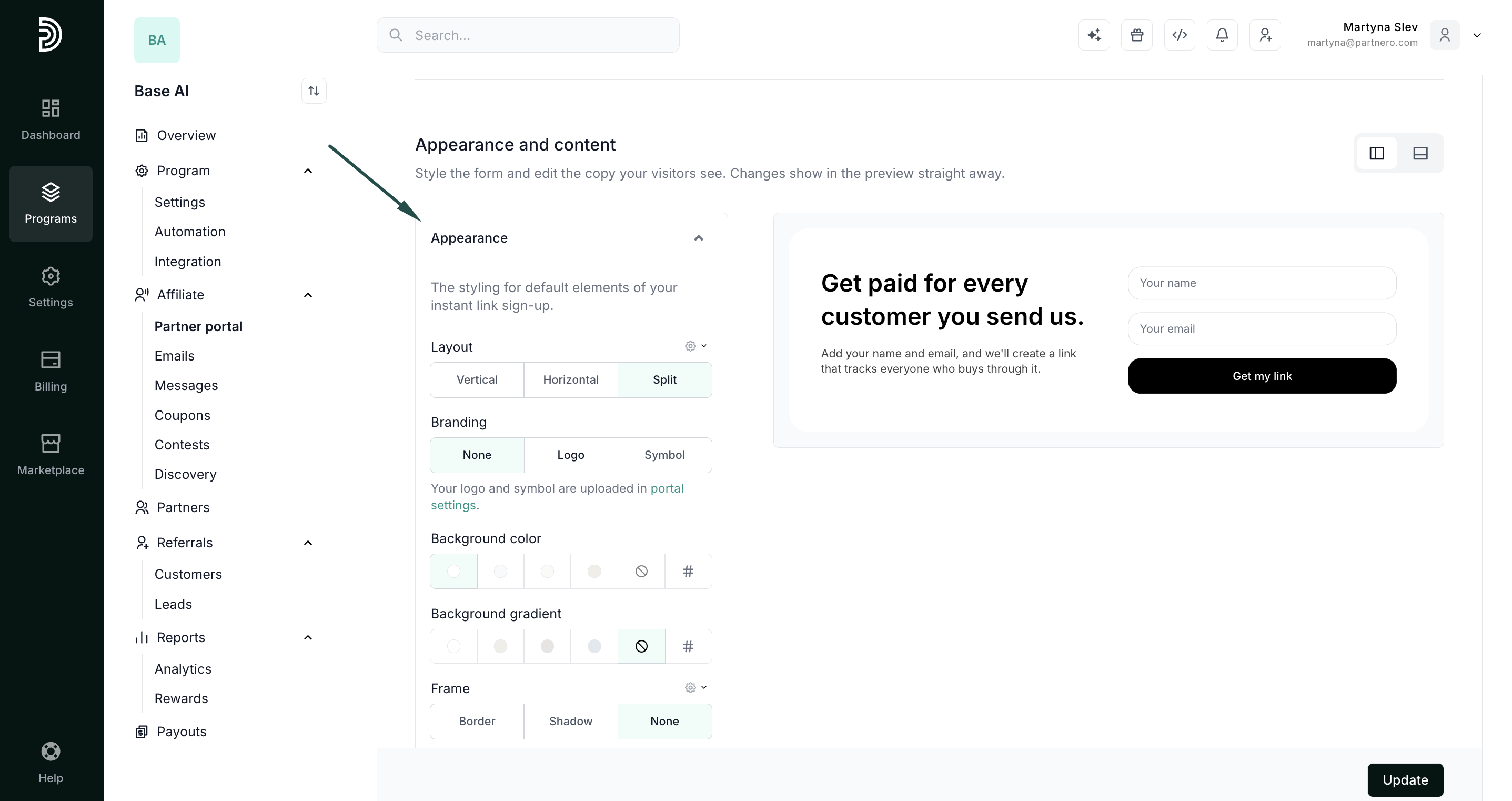Open Marketplace in left rail
The image size is (1512, 801).
click(x=51, y=455)
